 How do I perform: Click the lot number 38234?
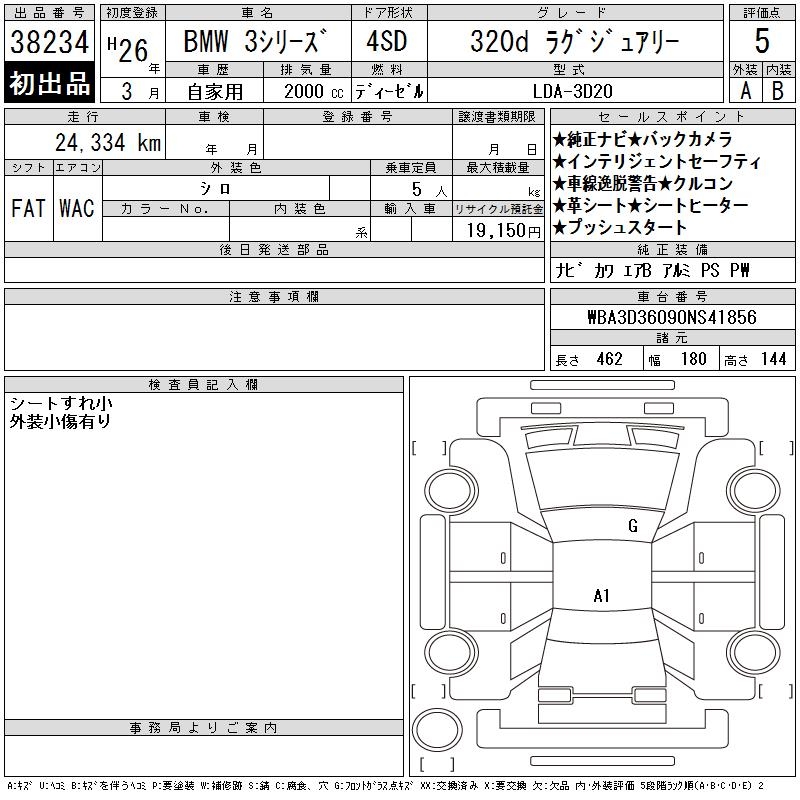point(49,42)
